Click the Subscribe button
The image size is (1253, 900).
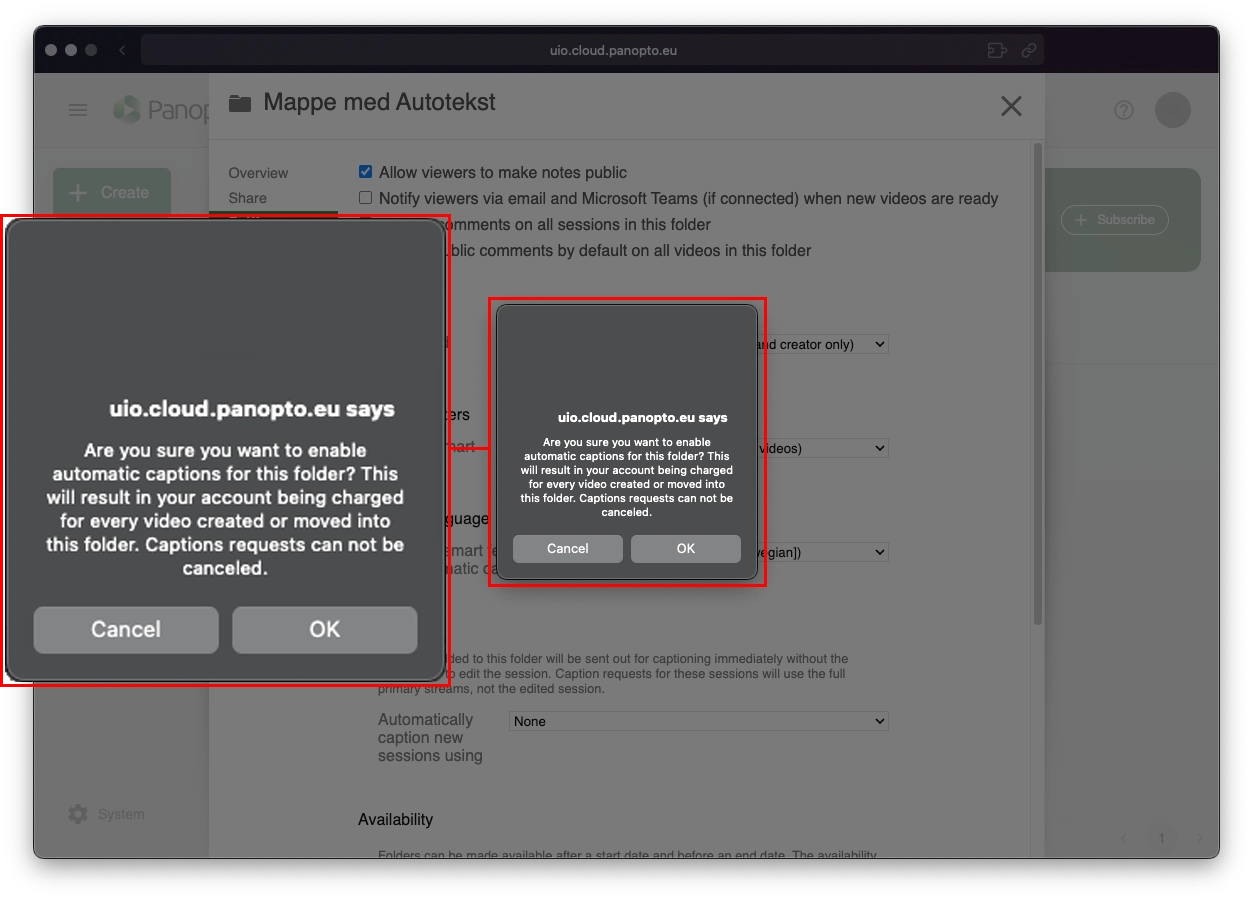coord(1114,220)
